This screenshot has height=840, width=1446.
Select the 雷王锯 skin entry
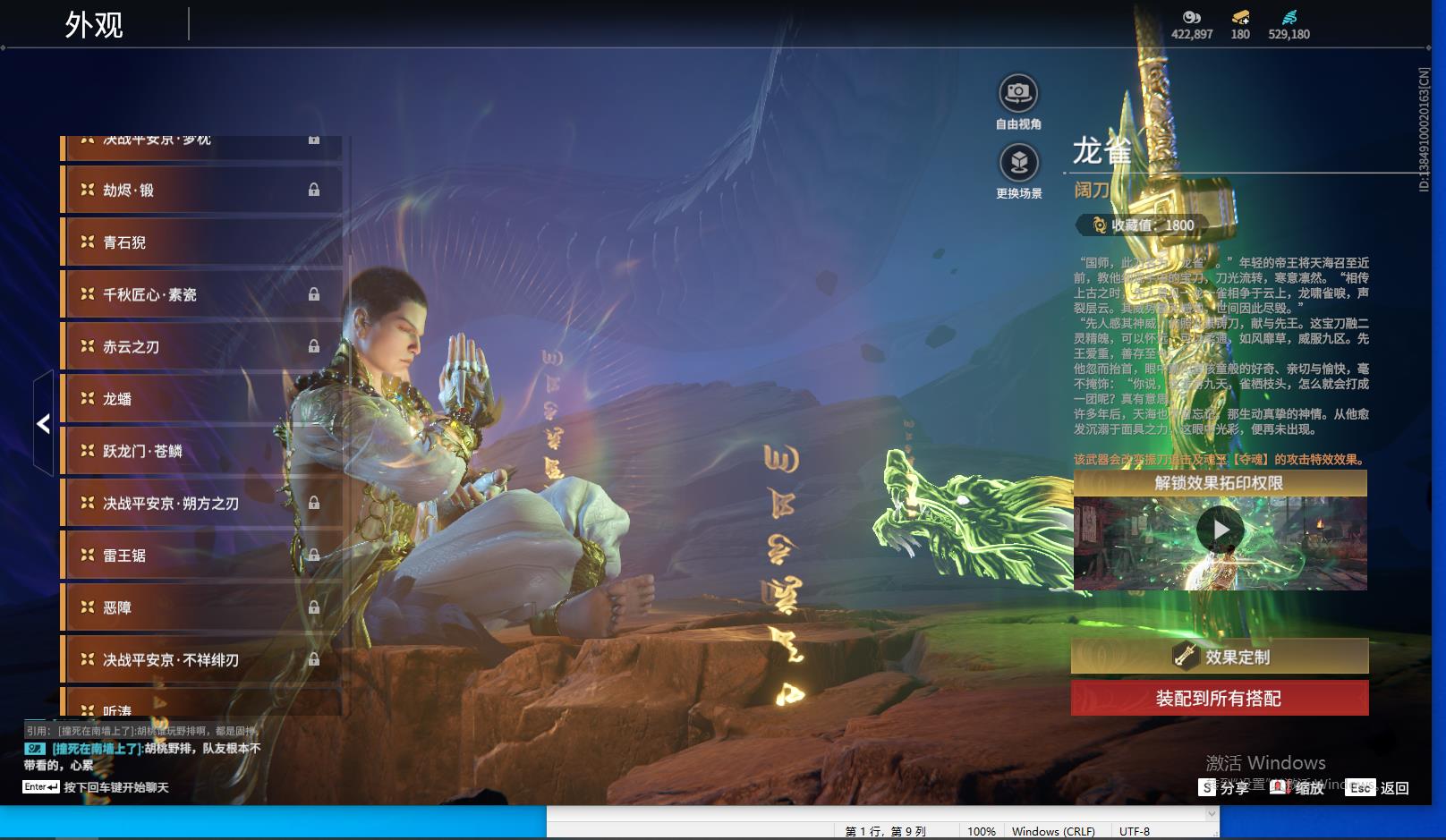[201, 556]
